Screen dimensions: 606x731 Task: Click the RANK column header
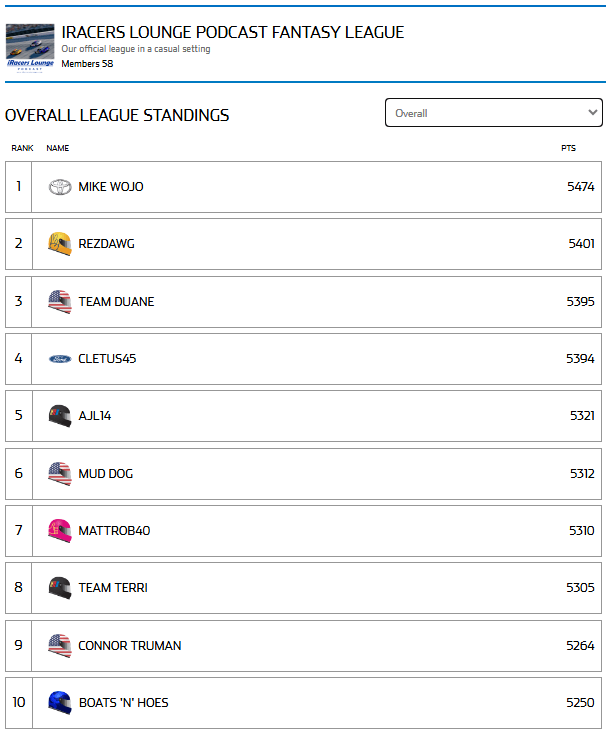(x=22, y=149)
